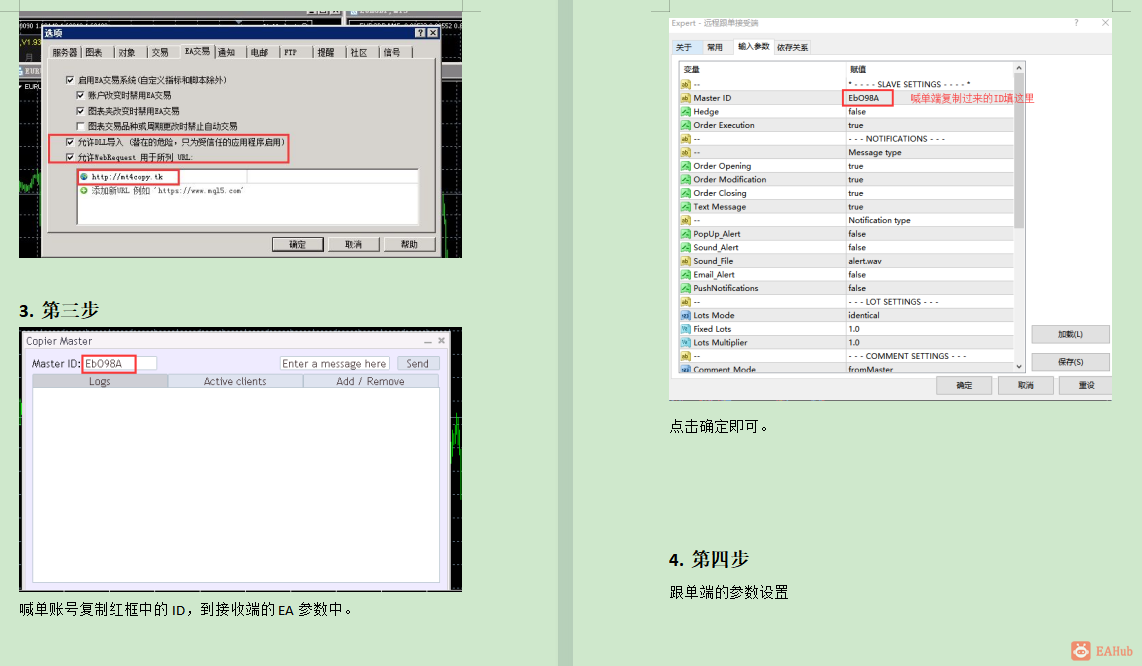The height and width of the screenshot is (666, 1142).
Task: Open the 社区 tab
Action: coord(359,52)
